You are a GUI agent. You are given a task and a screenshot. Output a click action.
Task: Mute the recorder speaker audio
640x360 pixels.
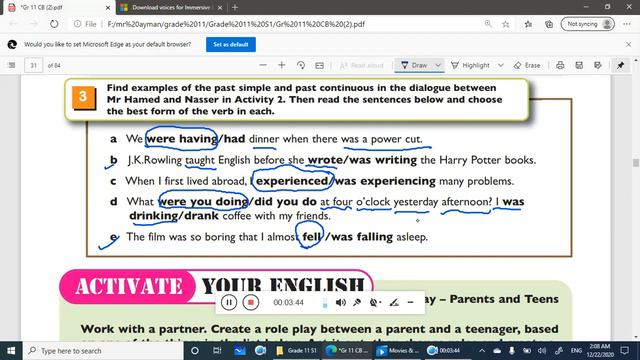click(340, 302)
